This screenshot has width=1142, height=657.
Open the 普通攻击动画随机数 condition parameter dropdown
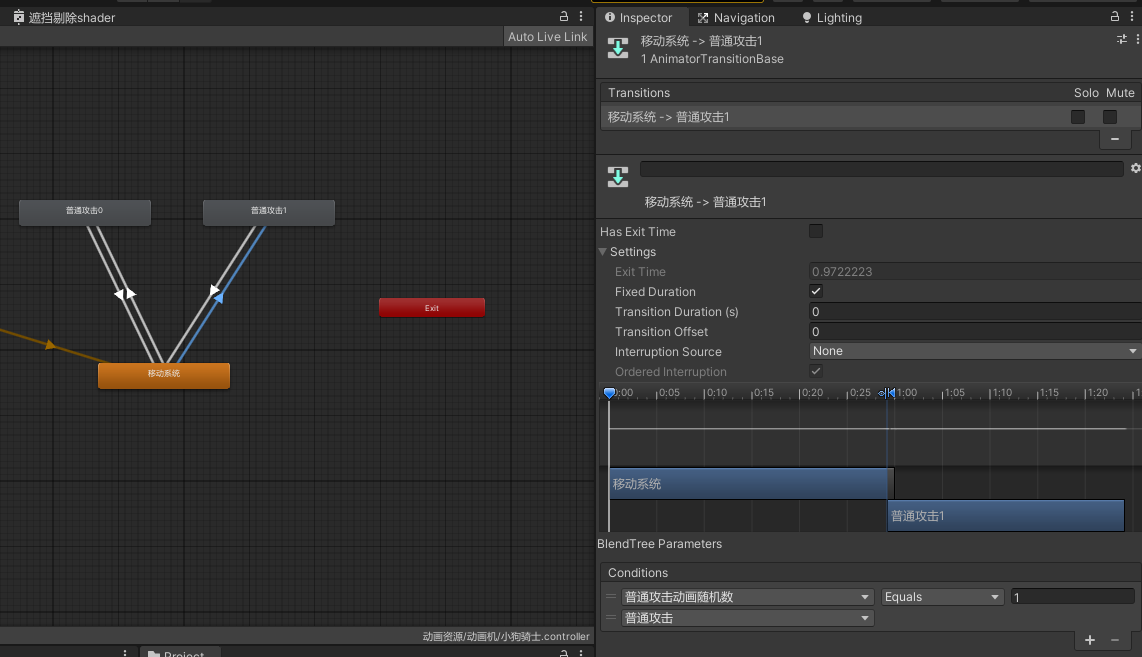747,597
